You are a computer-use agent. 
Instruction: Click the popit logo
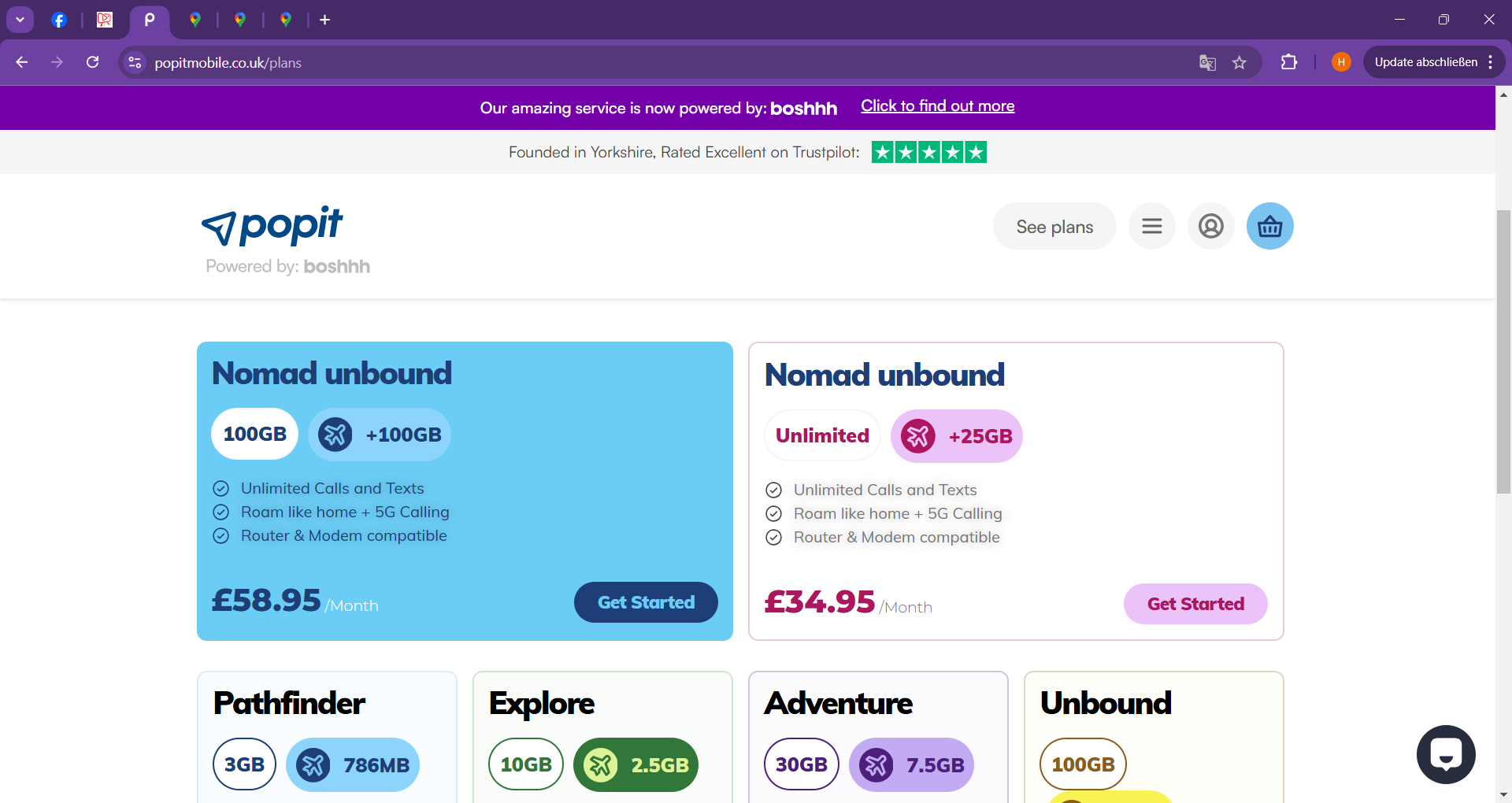coord(272,227)
